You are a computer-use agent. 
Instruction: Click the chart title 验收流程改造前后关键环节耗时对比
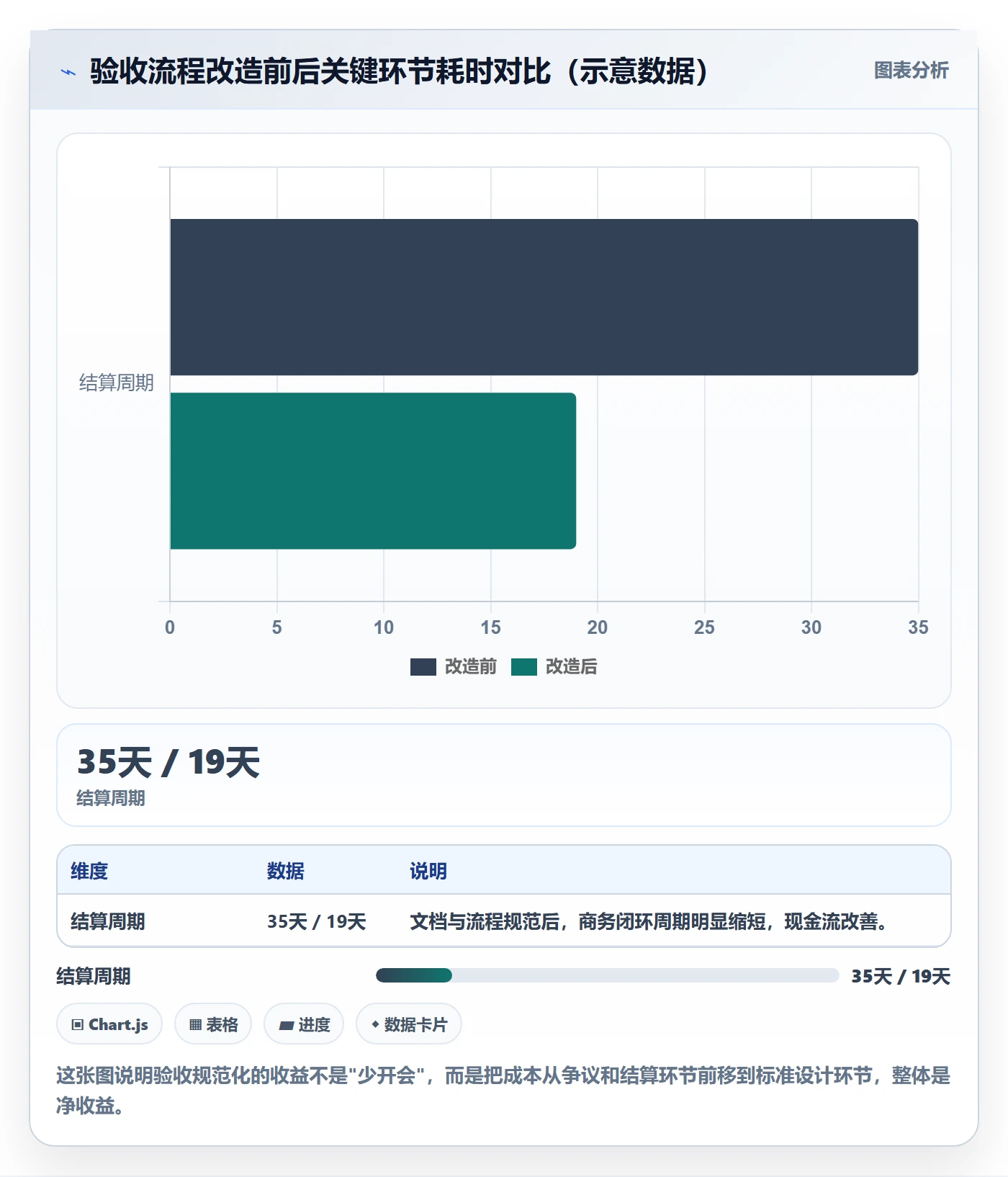(400, 71)
